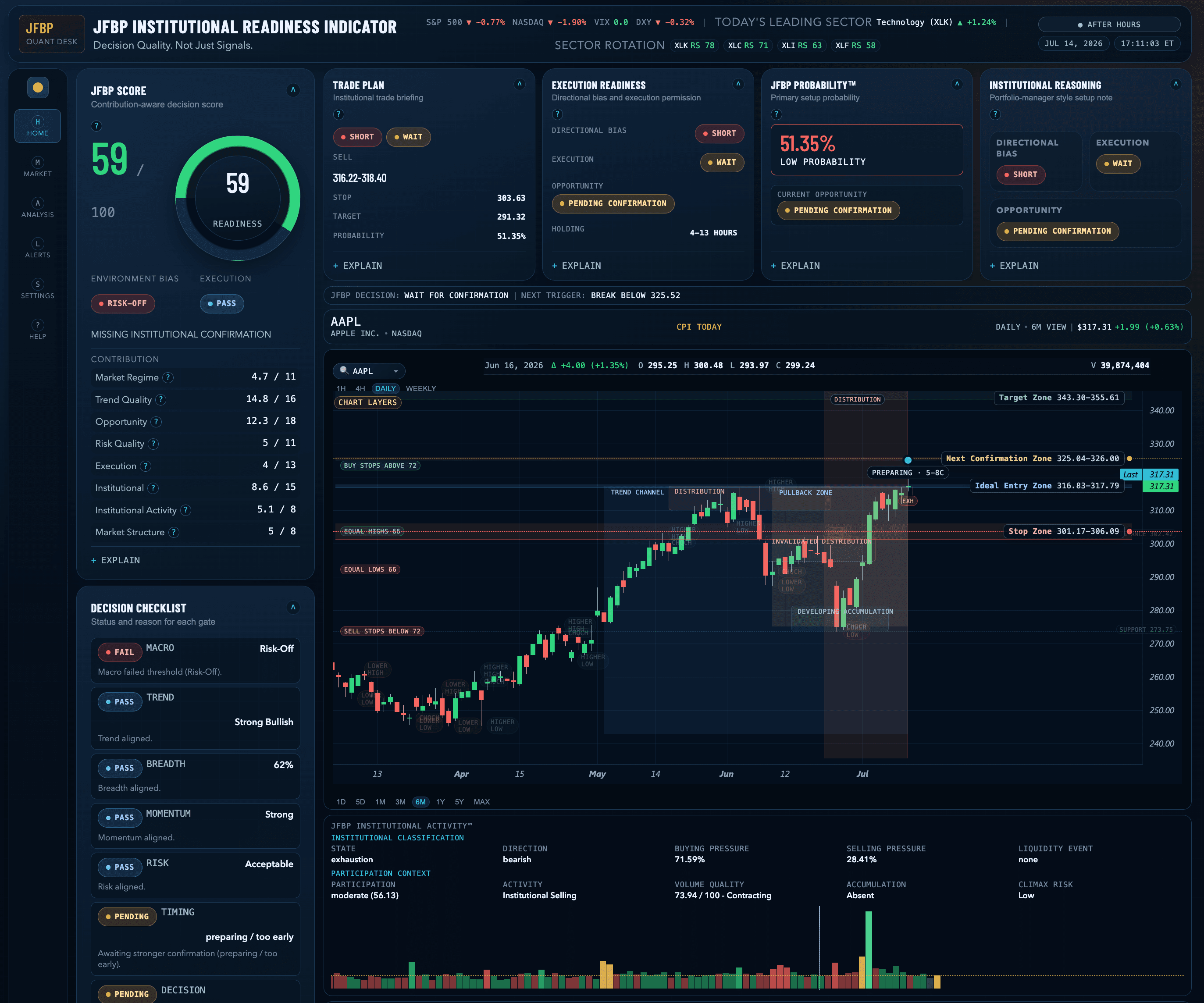Open the Help sidebar item
Viewport: 1204px width, 1003px height.
tap(37, 330)
